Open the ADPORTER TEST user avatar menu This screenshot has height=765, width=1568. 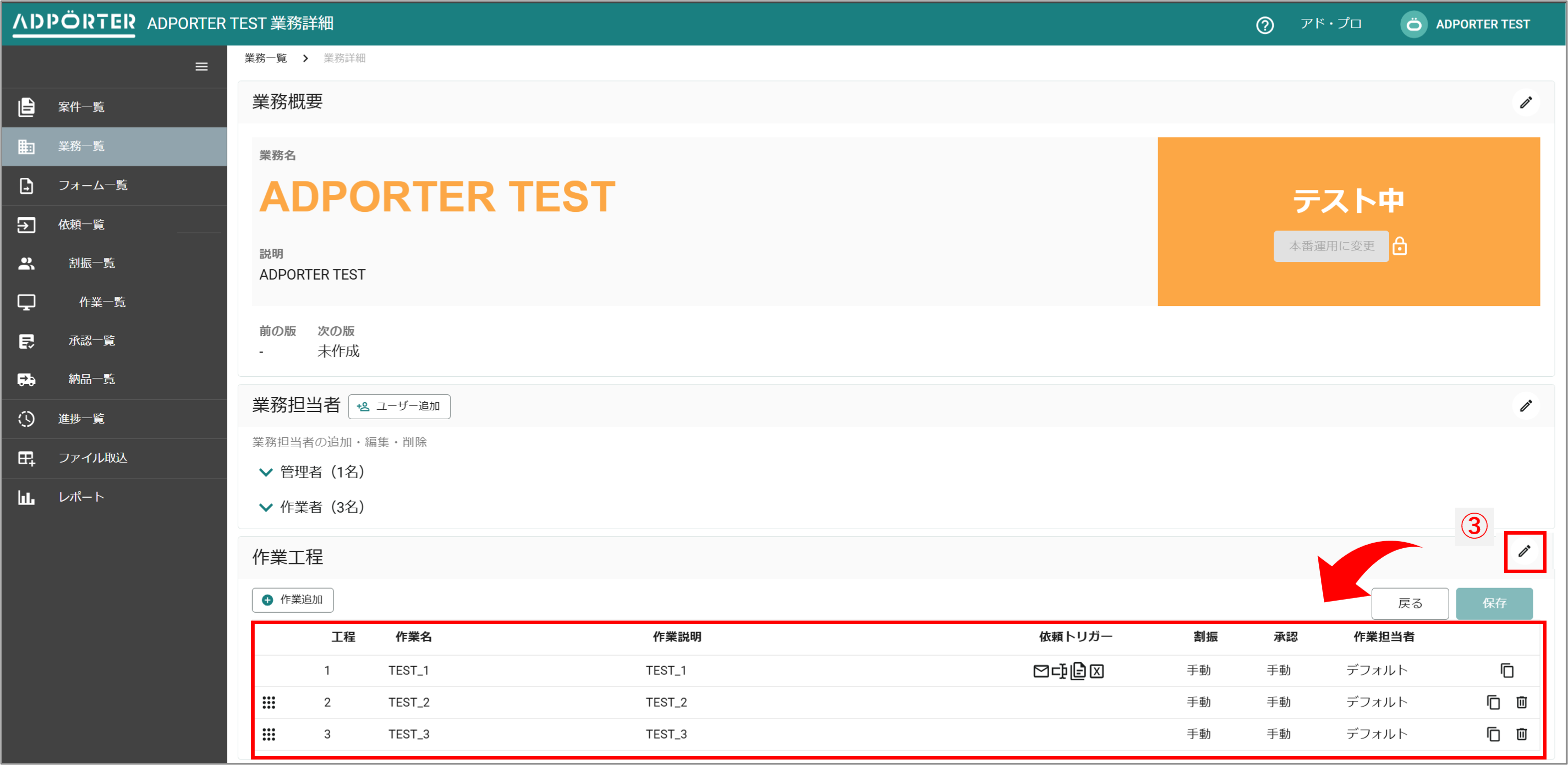[x=1413, y=24]
